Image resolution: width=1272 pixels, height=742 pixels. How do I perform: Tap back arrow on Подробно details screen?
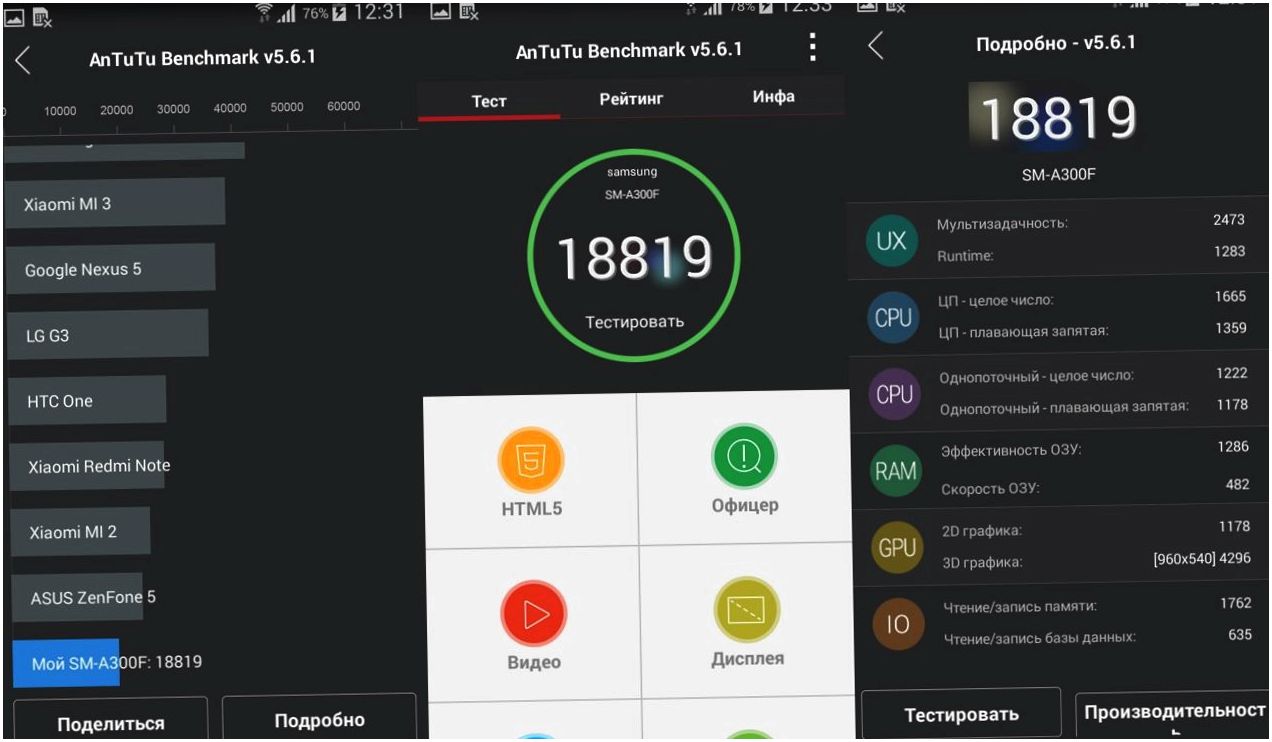point(876,45)
